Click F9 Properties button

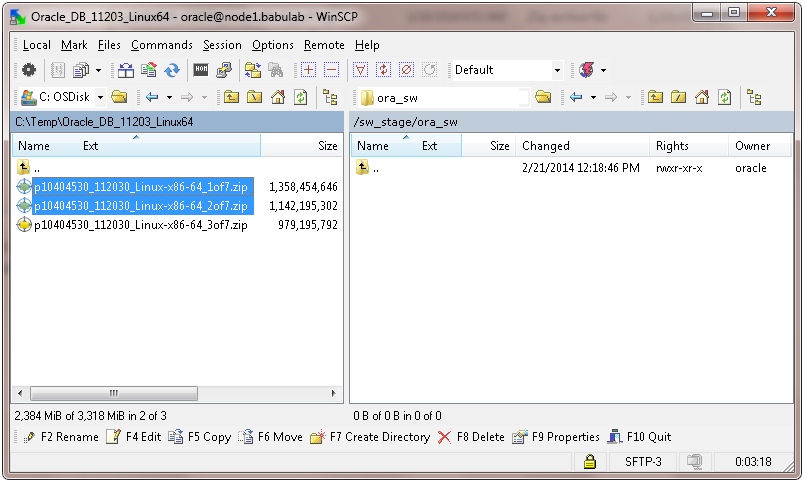point(556,437)
